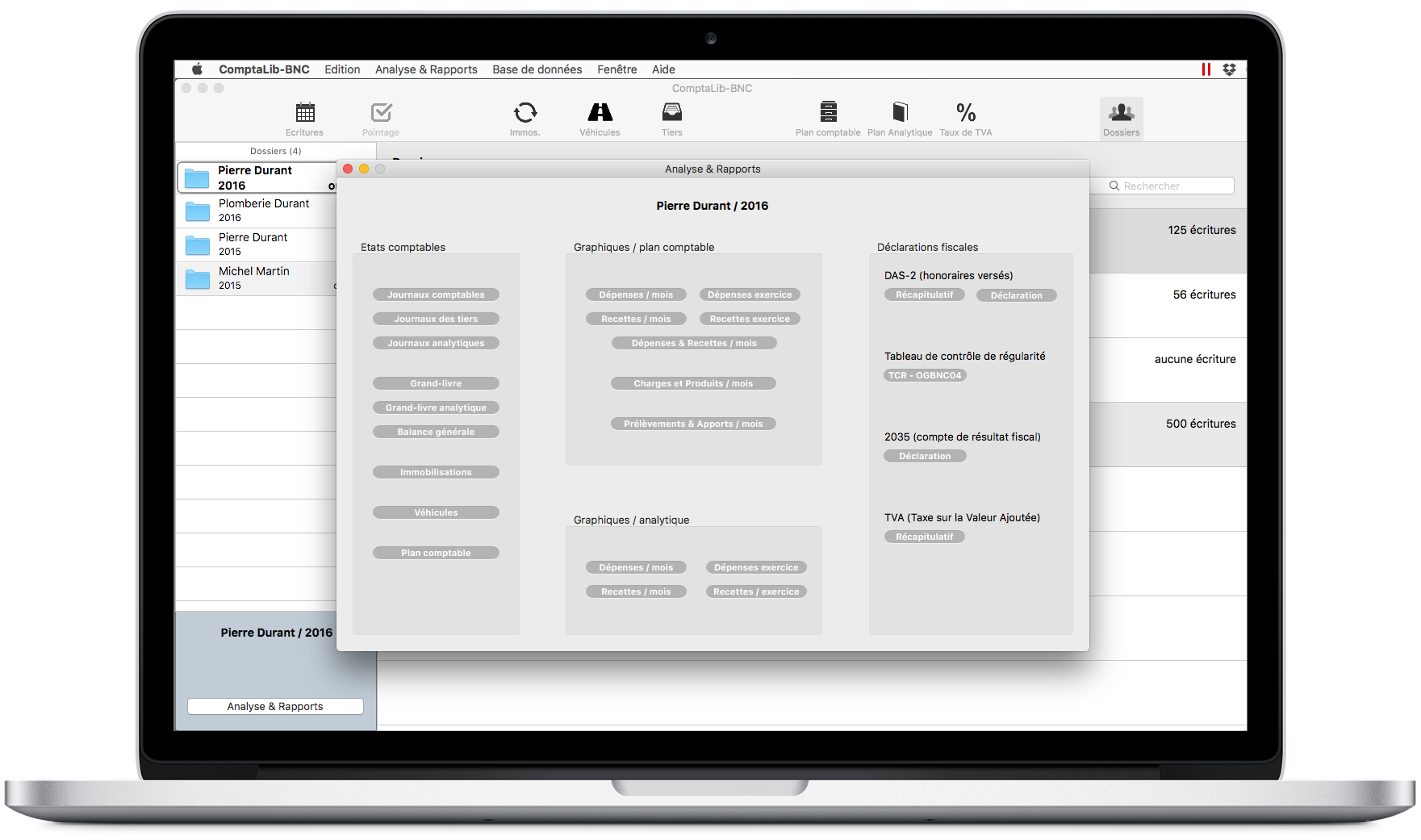Click the red pause bars menu bar icon
The image size is (1421, 840).
click(x=1206, y=69)
